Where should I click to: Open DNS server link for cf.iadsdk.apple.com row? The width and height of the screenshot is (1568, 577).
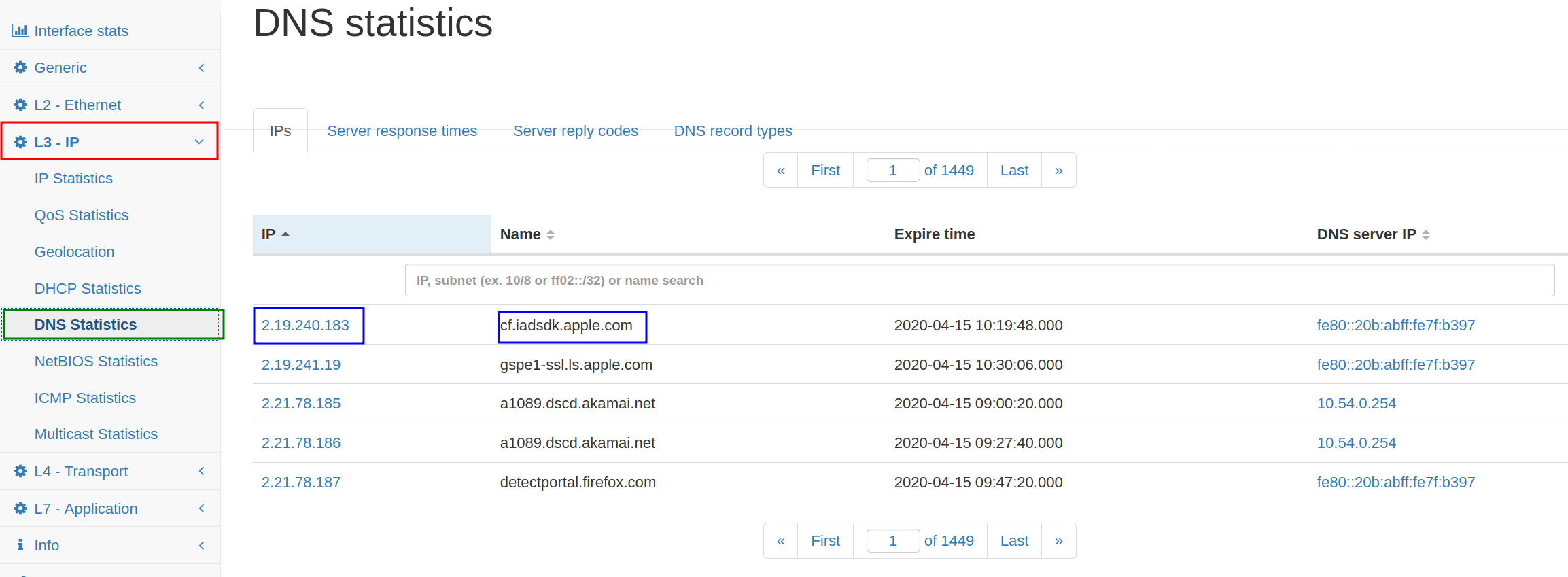[1396, 325]
